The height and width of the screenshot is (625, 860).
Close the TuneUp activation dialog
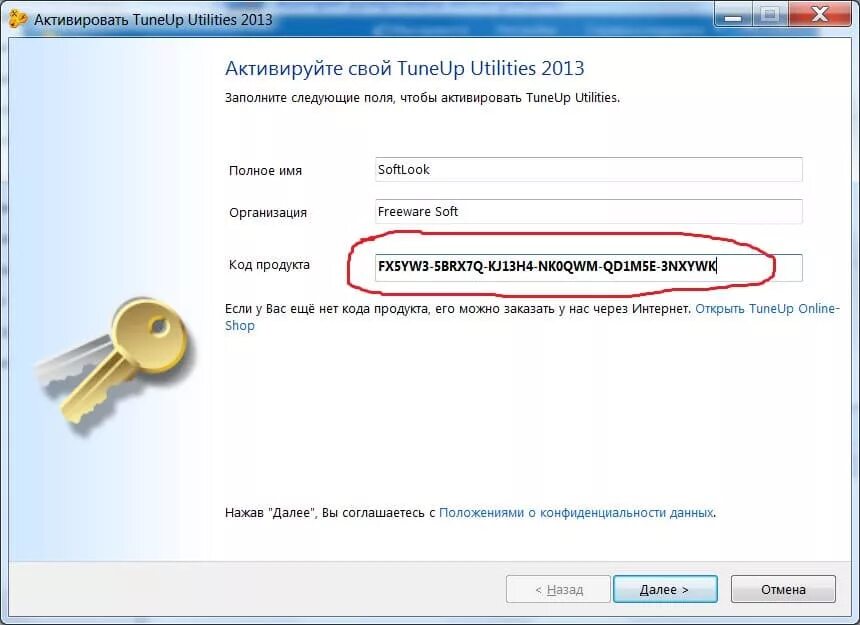(819, 15)
